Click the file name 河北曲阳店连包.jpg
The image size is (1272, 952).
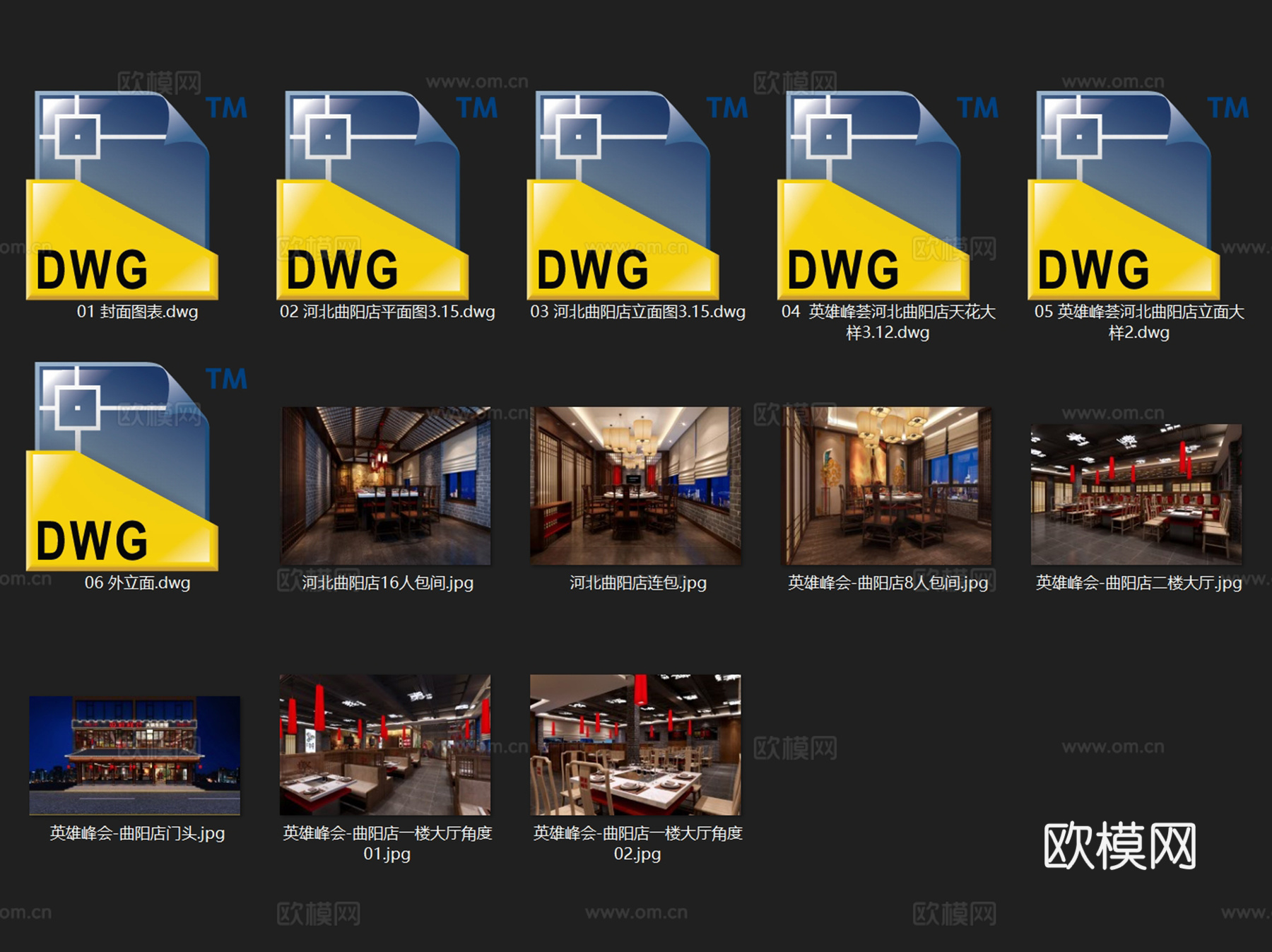[x=638, y=583]
